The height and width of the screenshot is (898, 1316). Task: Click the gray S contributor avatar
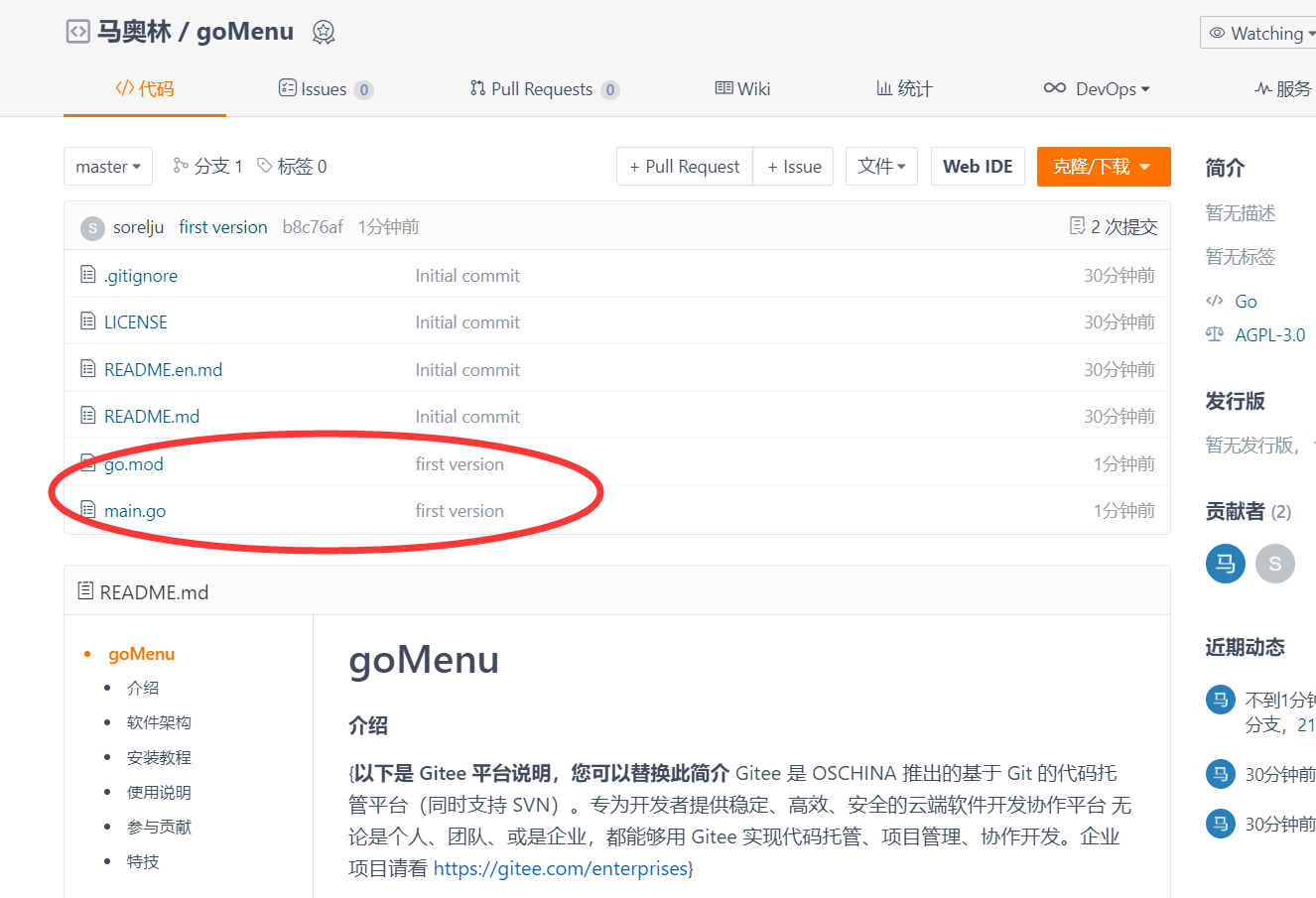(x=1275, y=564)
